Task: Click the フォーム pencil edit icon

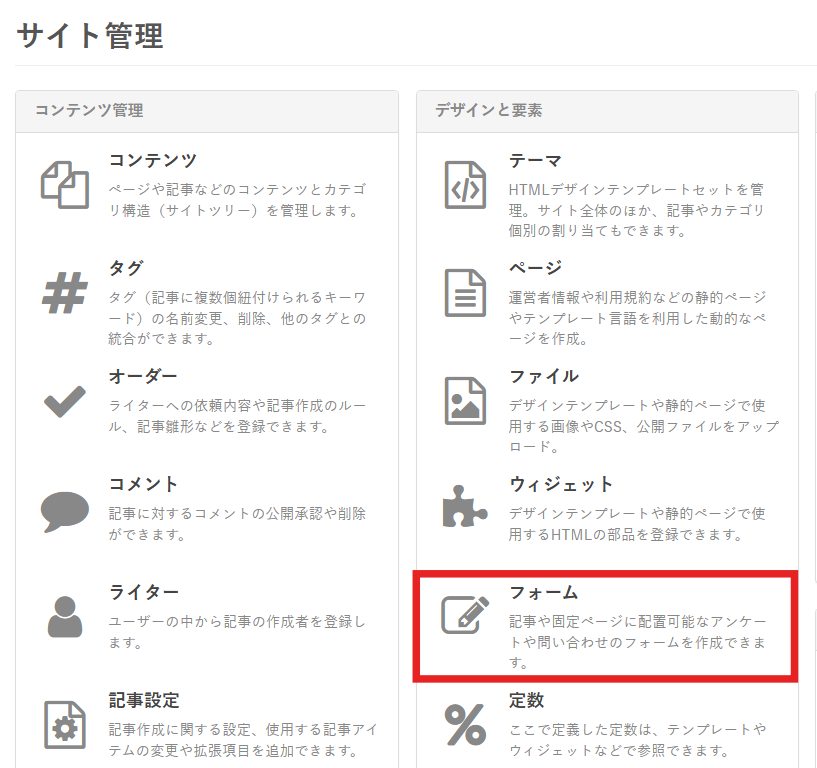Action: coord(465,616)
